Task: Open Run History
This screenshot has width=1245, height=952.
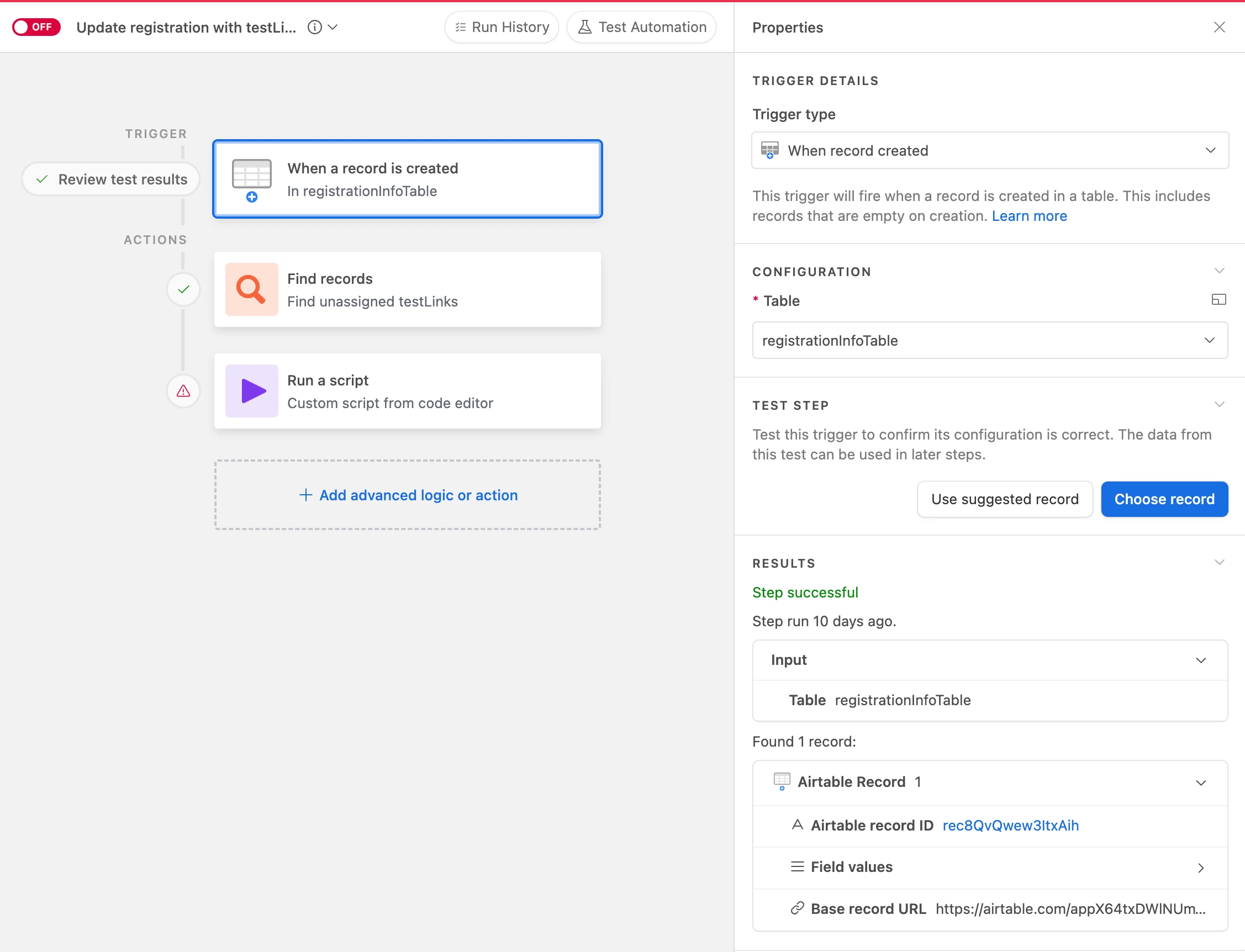Action: [502, 27]
